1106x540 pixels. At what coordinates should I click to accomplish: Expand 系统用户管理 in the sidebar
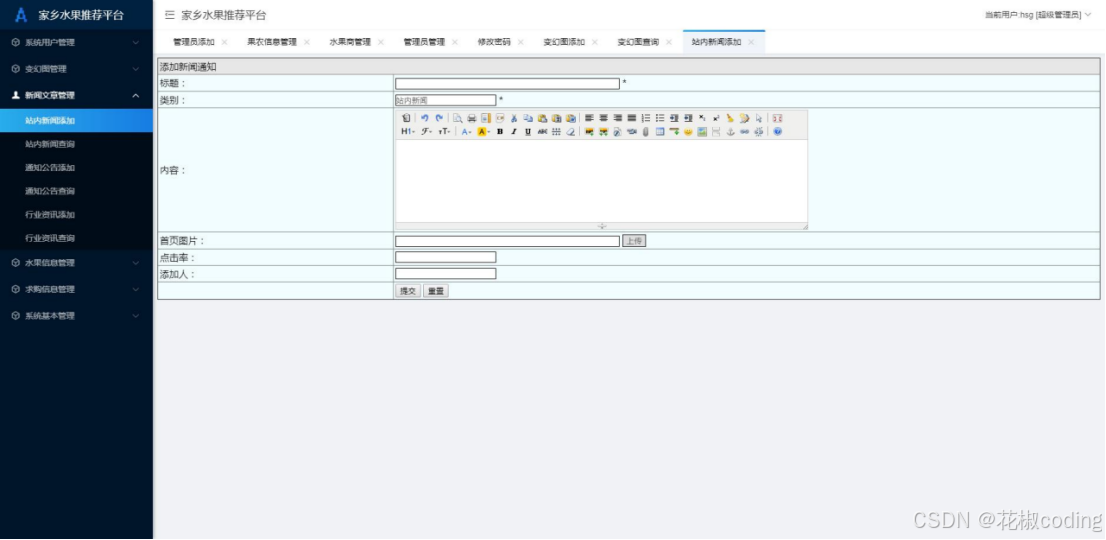[x=76, y=42]
